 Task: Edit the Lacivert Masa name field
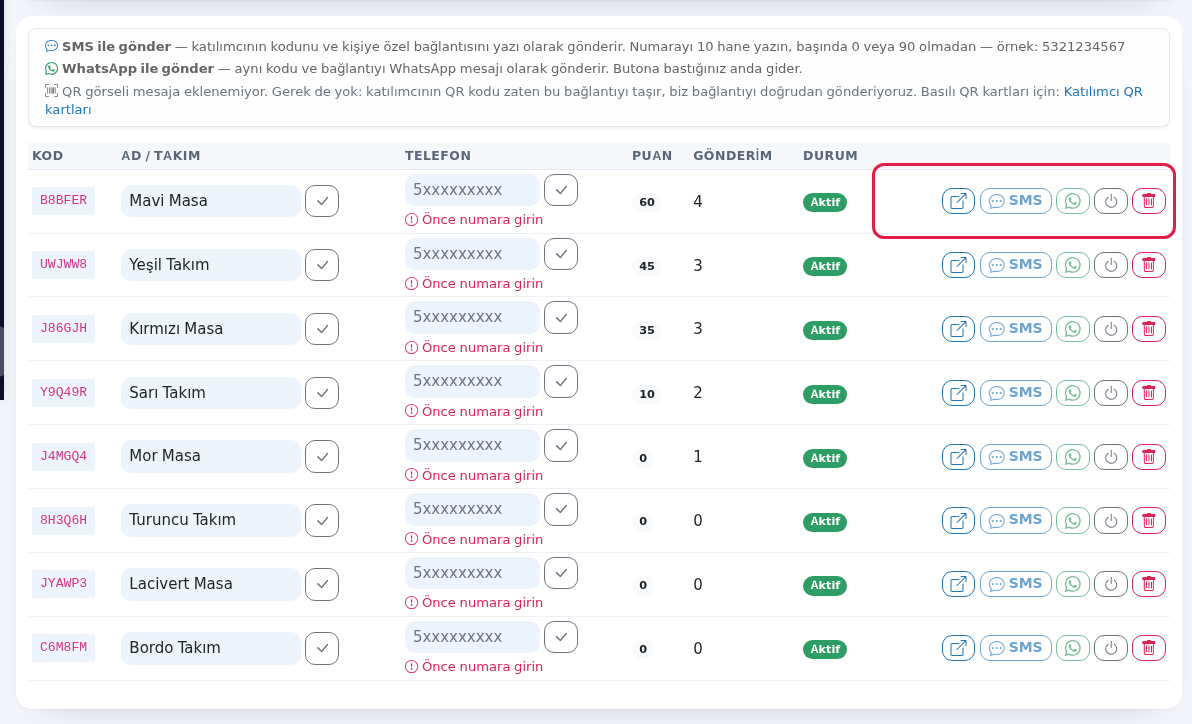(211, 584)
